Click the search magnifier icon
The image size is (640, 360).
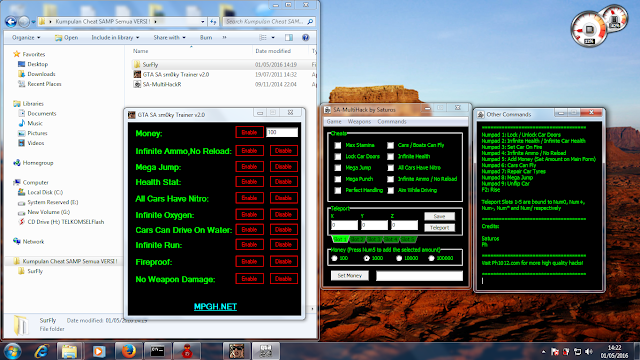(x=310, y=21)
